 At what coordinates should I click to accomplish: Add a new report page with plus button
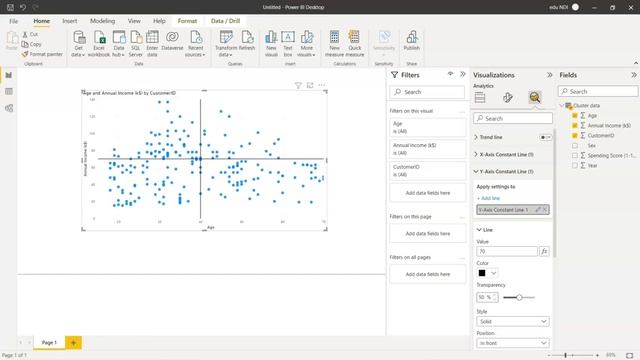coord(73,343)
